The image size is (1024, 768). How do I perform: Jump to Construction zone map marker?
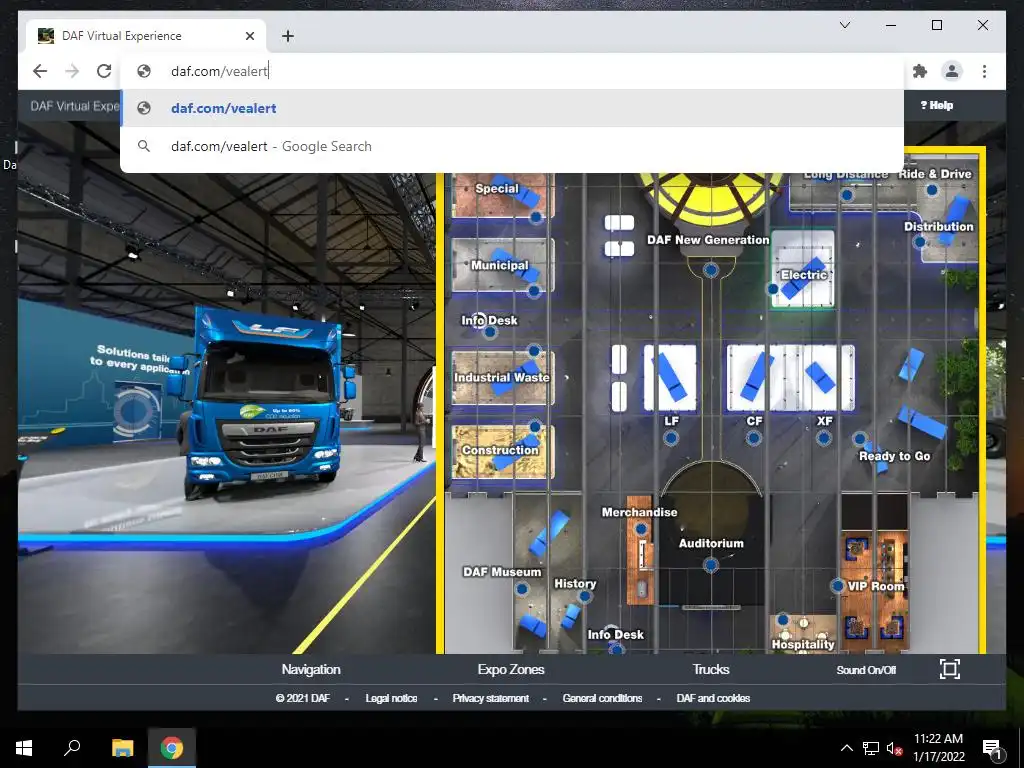click(535, 427)
